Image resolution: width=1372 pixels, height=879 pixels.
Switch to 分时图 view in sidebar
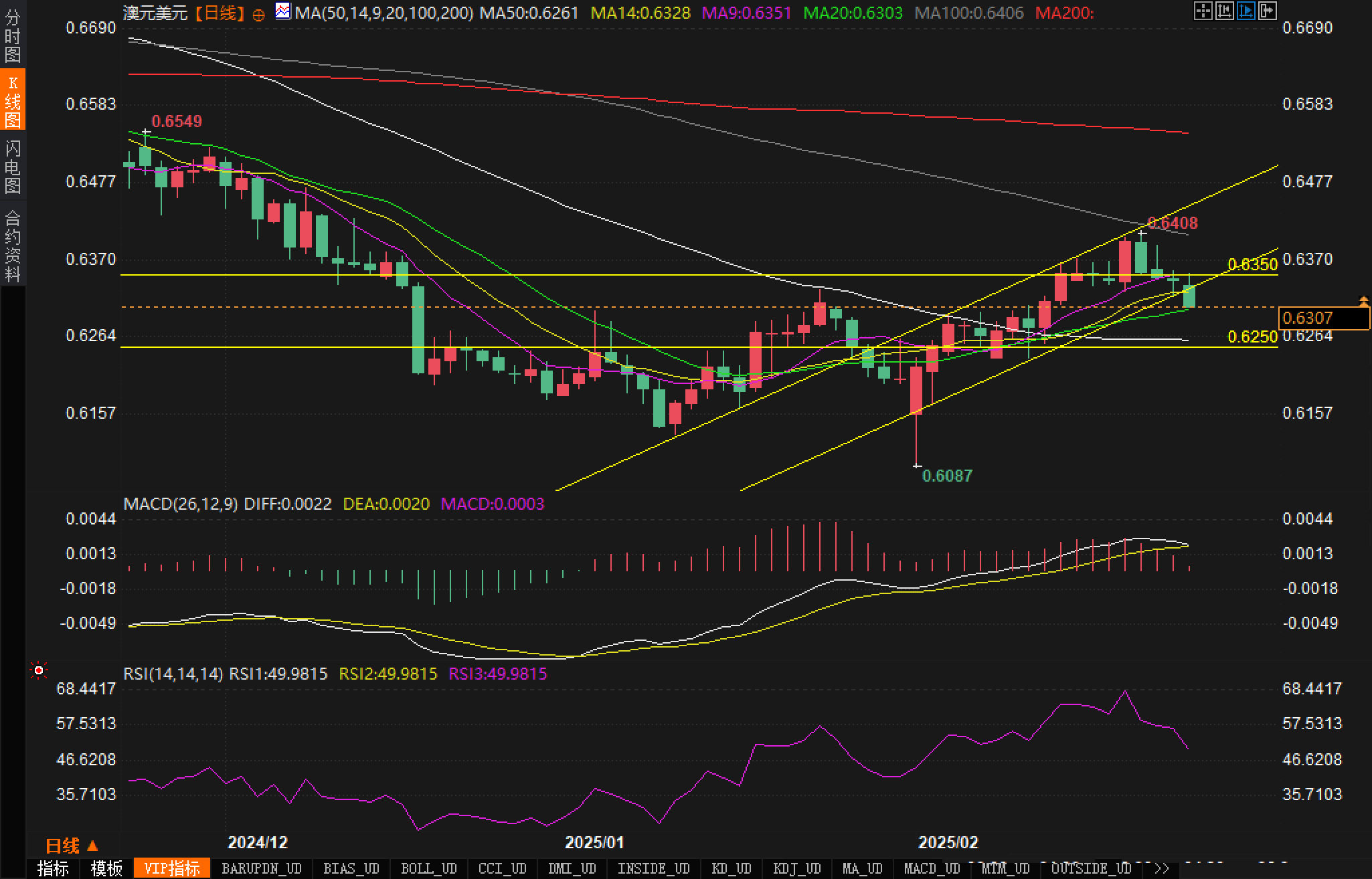tap(12, 36)
